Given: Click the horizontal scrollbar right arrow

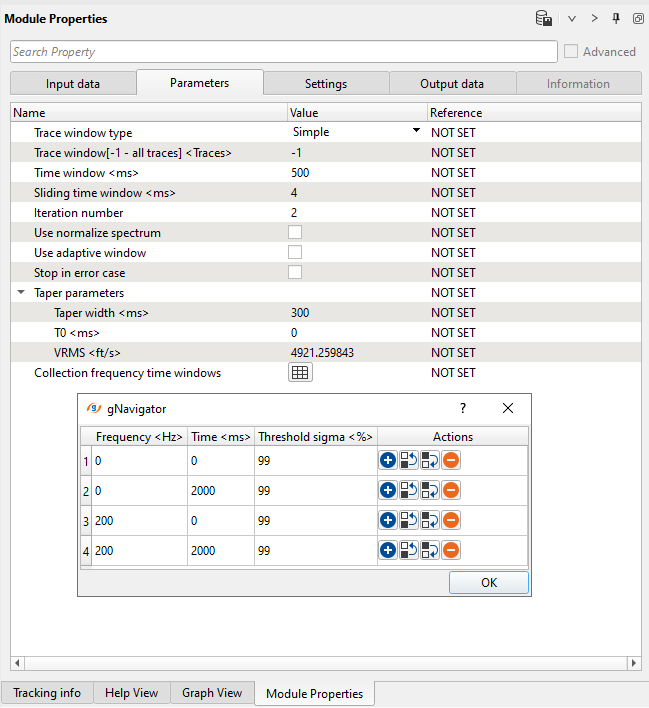Looking at the screenshot, I should point(633,663).
